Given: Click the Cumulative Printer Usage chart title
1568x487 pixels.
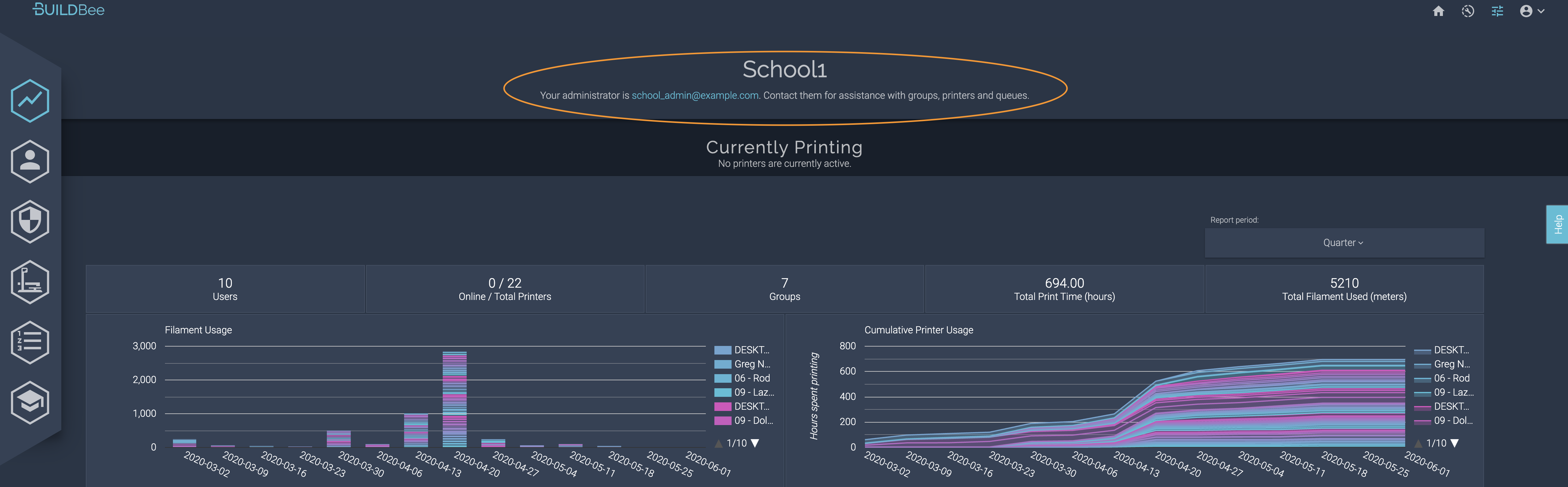Looking at the screenshot, I should click(x=919, y=330).
